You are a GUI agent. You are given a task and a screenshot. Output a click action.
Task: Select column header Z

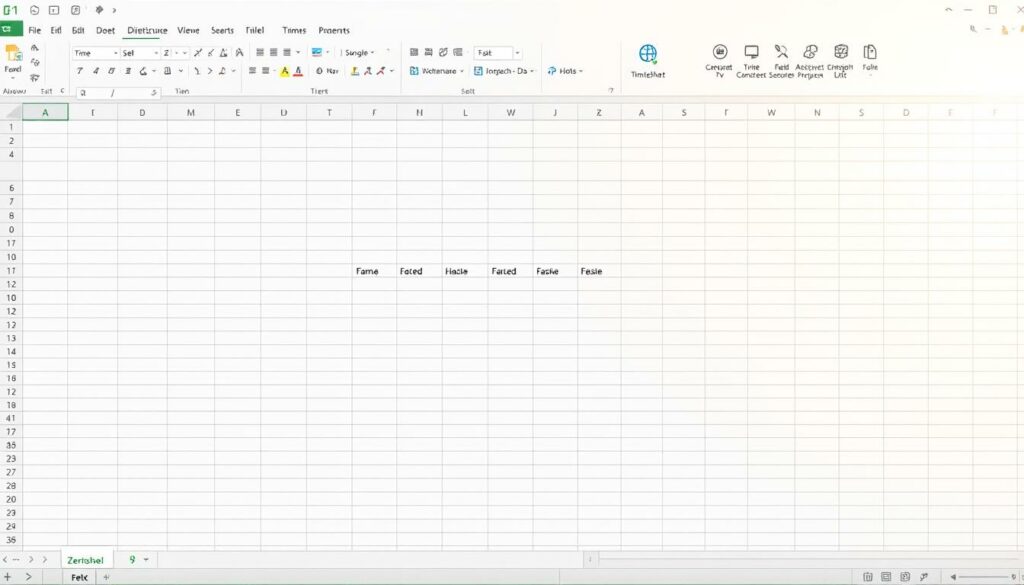pos(600,112)
